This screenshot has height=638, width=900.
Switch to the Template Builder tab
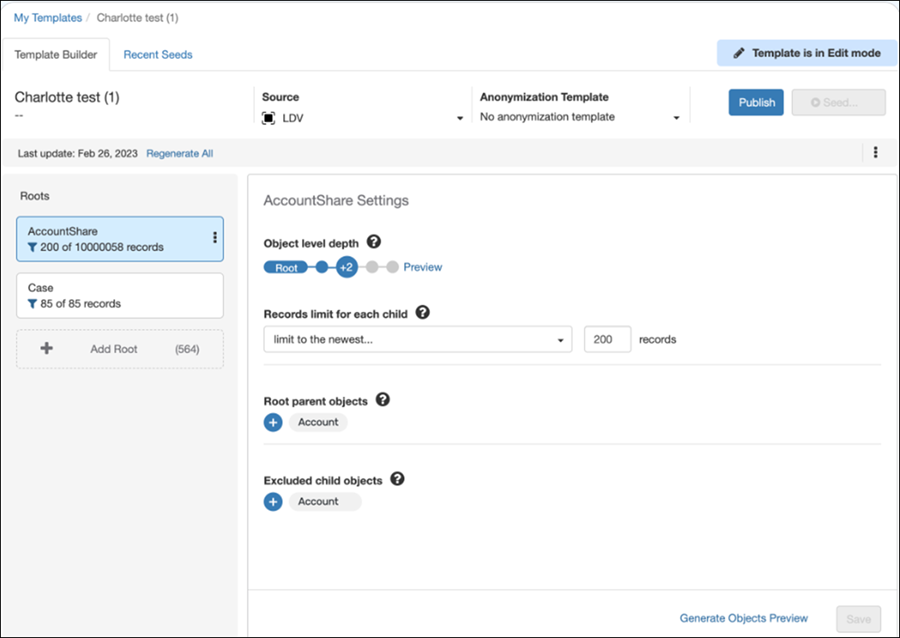coord(56,55)
